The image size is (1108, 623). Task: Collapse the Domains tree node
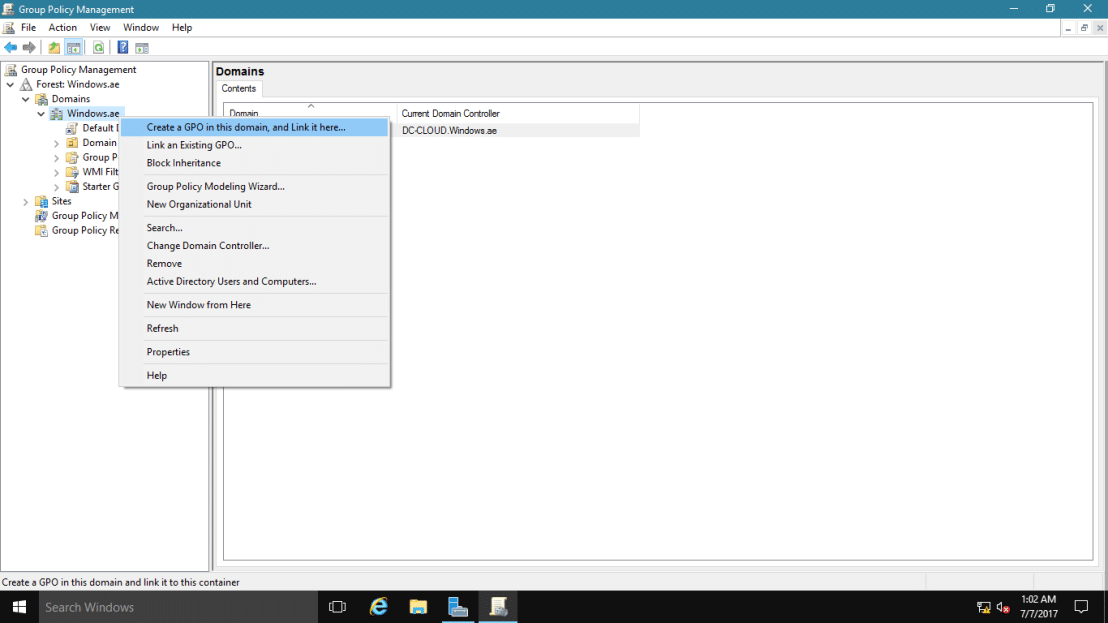tap(26, 100)
